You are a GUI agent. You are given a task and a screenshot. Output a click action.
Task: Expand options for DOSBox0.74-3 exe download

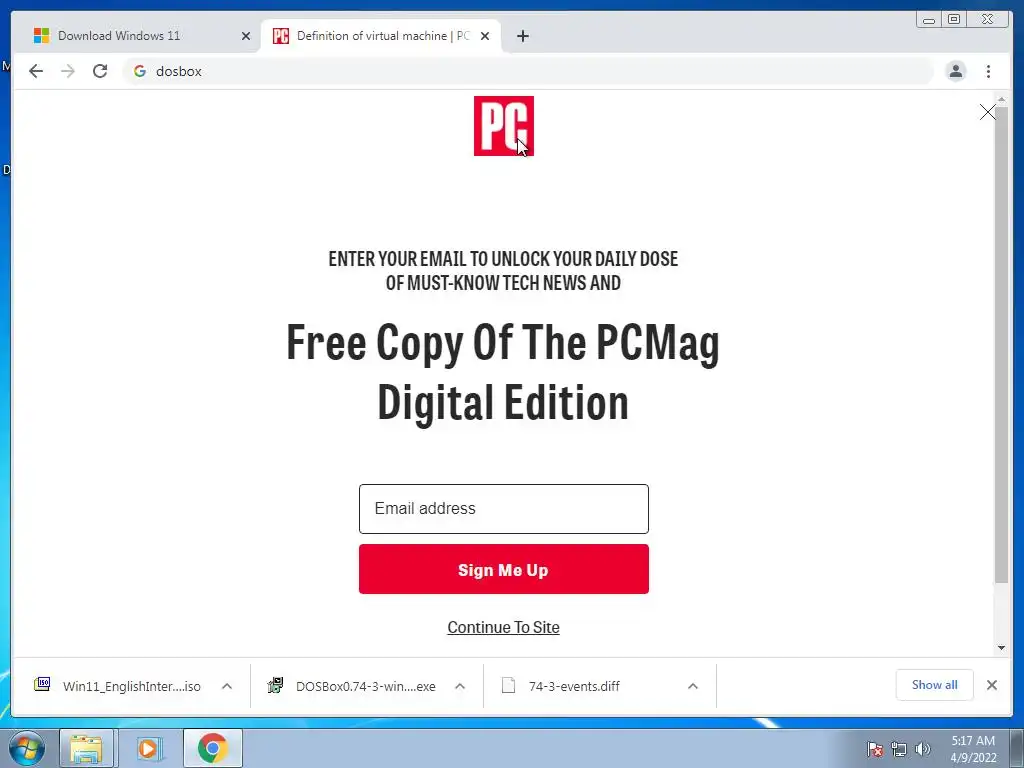point(460,686)
